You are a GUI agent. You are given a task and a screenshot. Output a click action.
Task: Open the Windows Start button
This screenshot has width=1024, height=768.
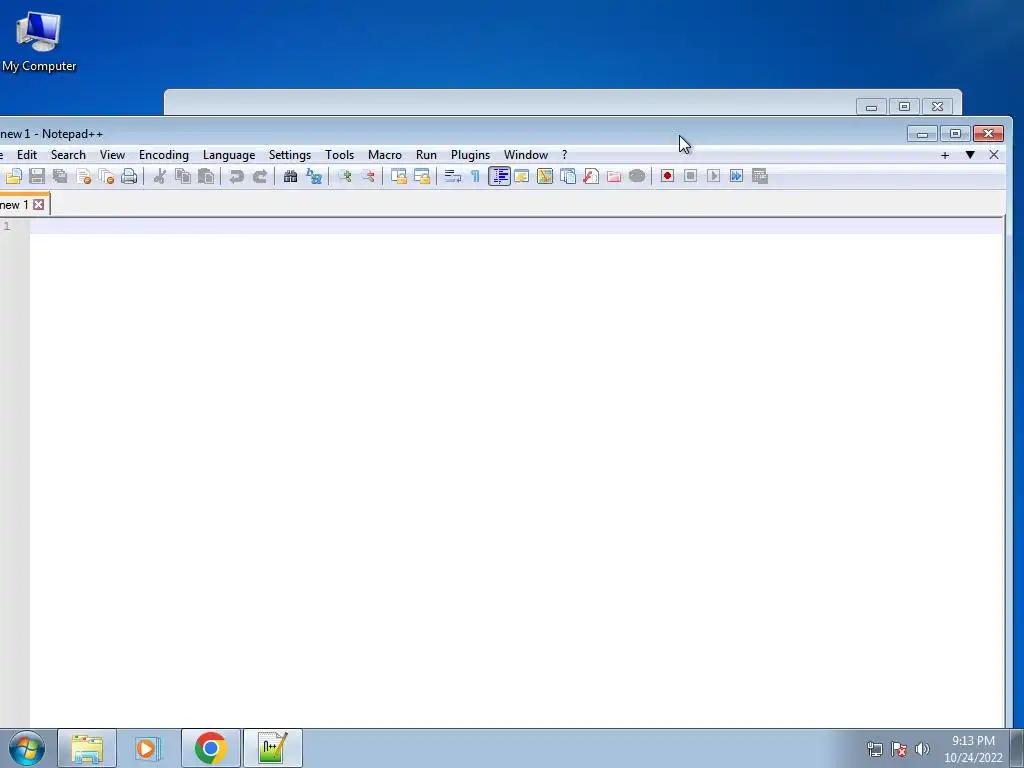point(27,748)
